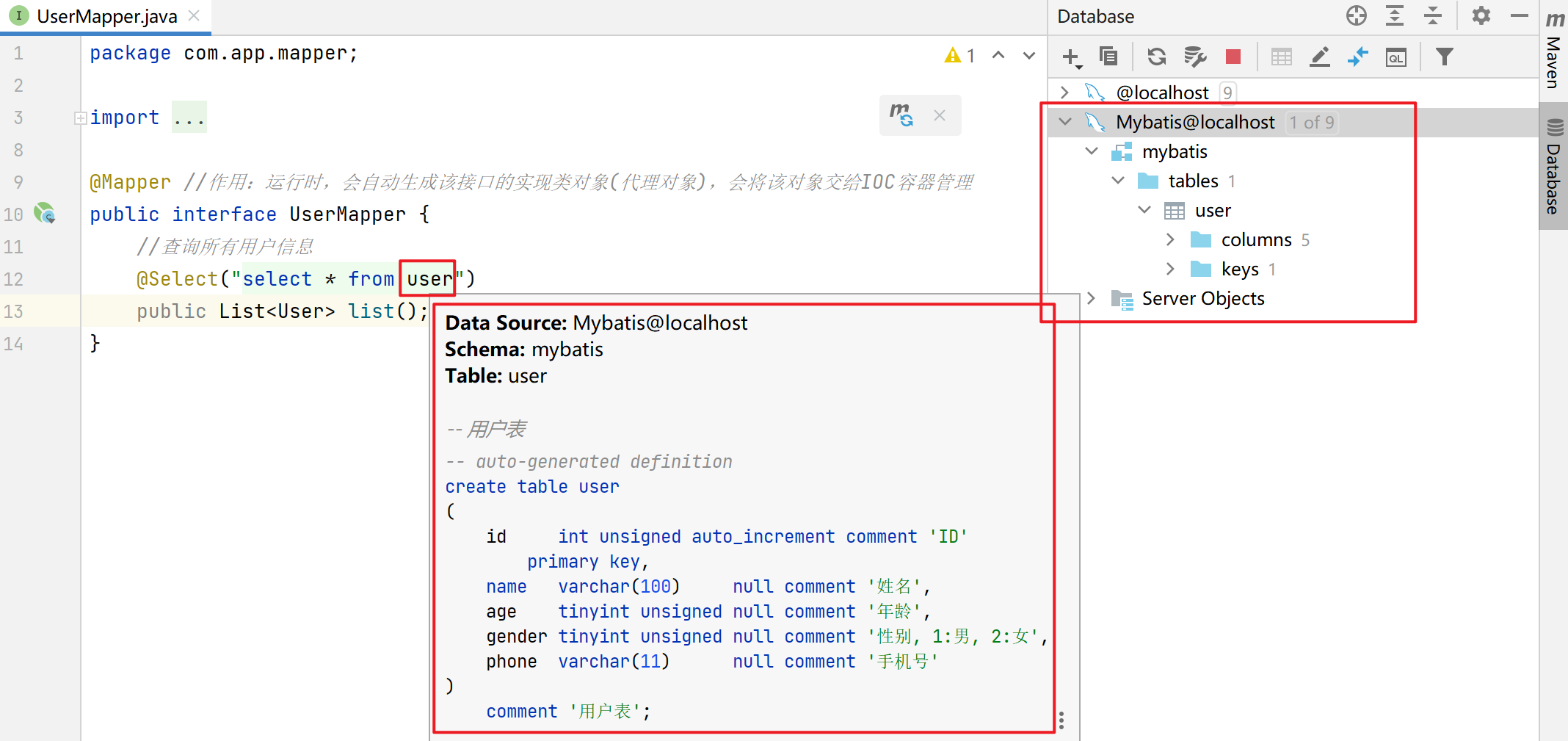
Task: Open the data source properties icon
Action: click(1195, 57)
